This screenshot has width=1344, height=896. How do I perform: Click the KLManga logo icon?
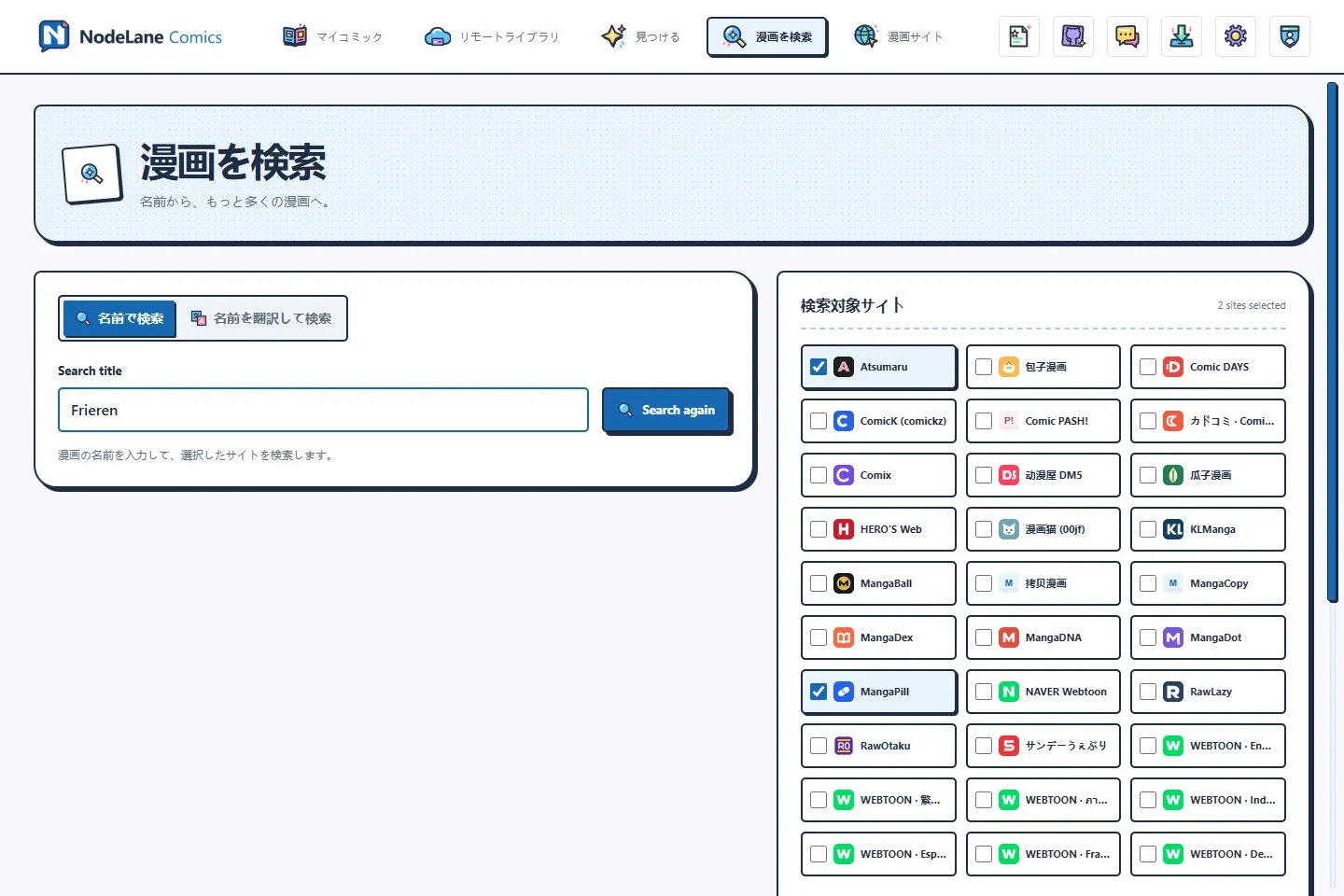click(1173, 529)
